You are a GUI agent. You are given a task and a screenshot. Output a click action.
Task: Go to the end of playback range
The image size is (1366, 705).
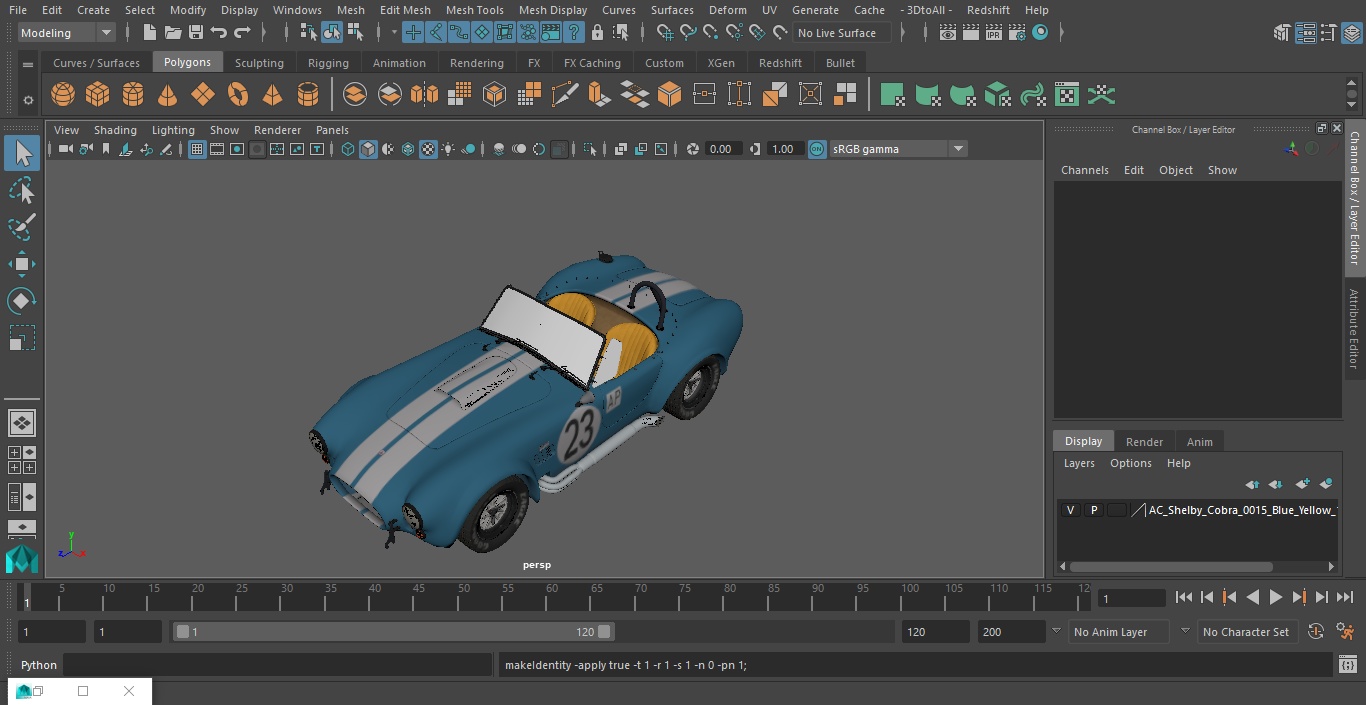point(1345,597)
